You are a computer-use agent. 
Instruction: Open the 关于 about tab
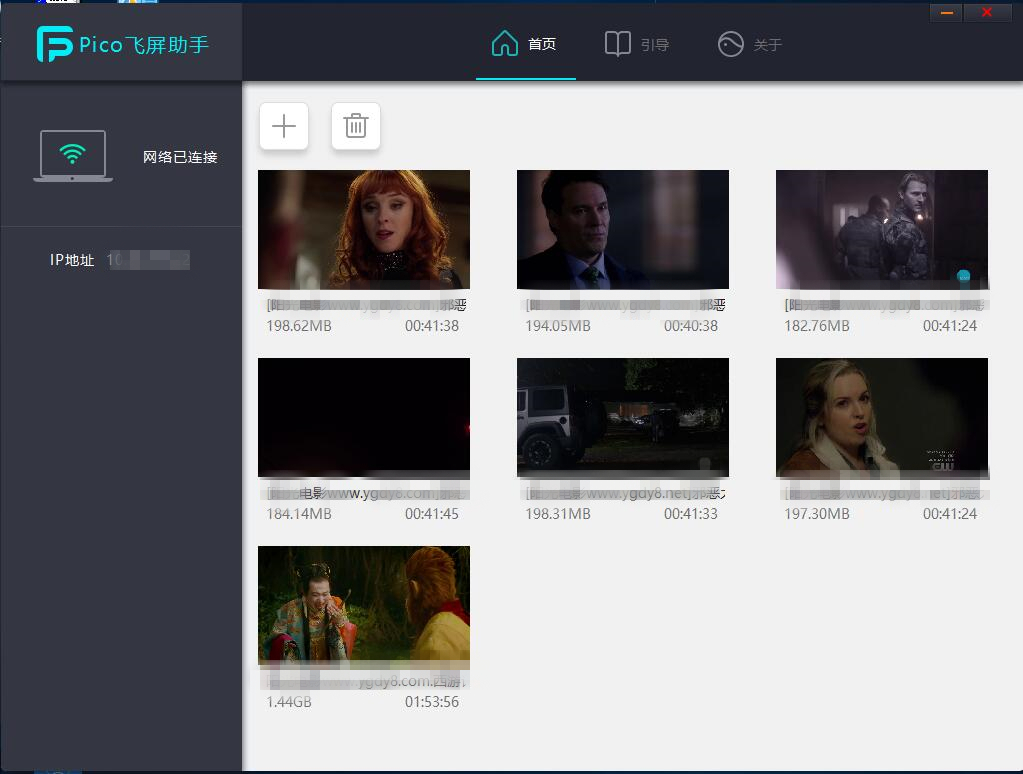750,44
